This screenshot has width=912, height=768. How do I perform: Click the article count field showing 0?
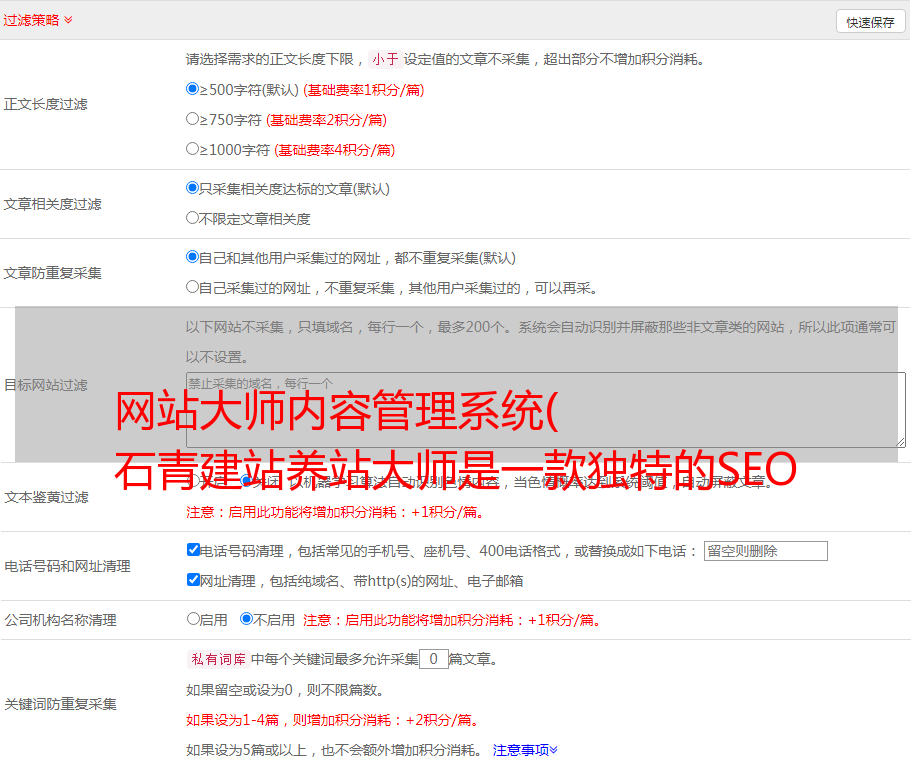[x=433, y=659]
